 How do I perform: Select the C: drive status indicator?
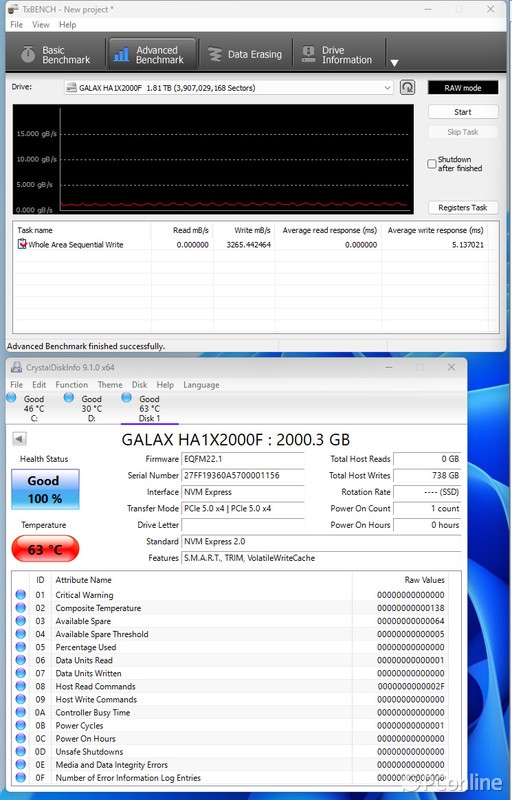point(11,398)
